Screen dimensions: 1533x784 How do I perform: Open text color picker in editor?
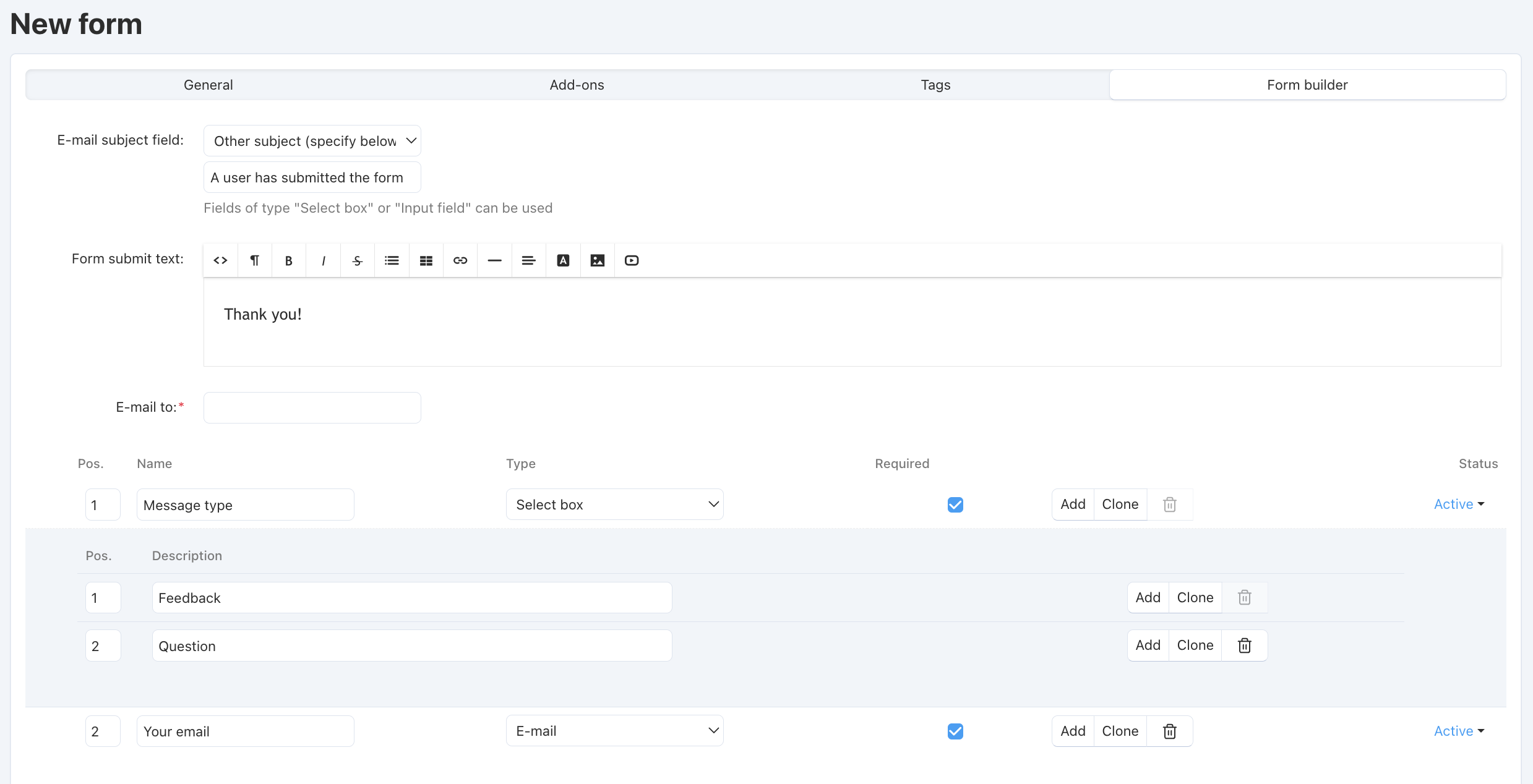[x=563, y=260]
